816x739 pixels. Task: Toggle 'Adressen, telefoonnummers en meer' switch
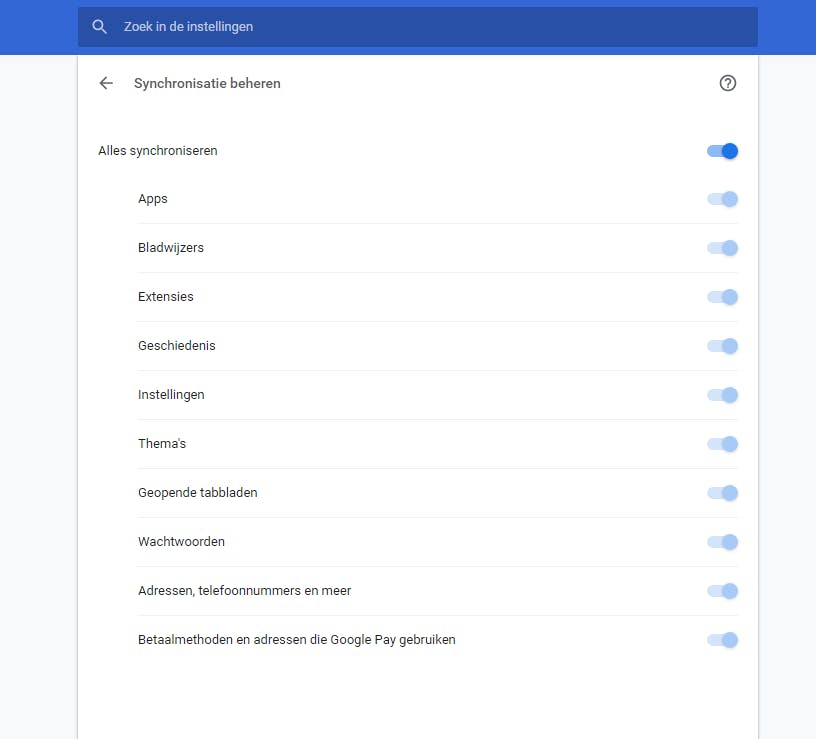pyautogui.click(x=722, y=591)
